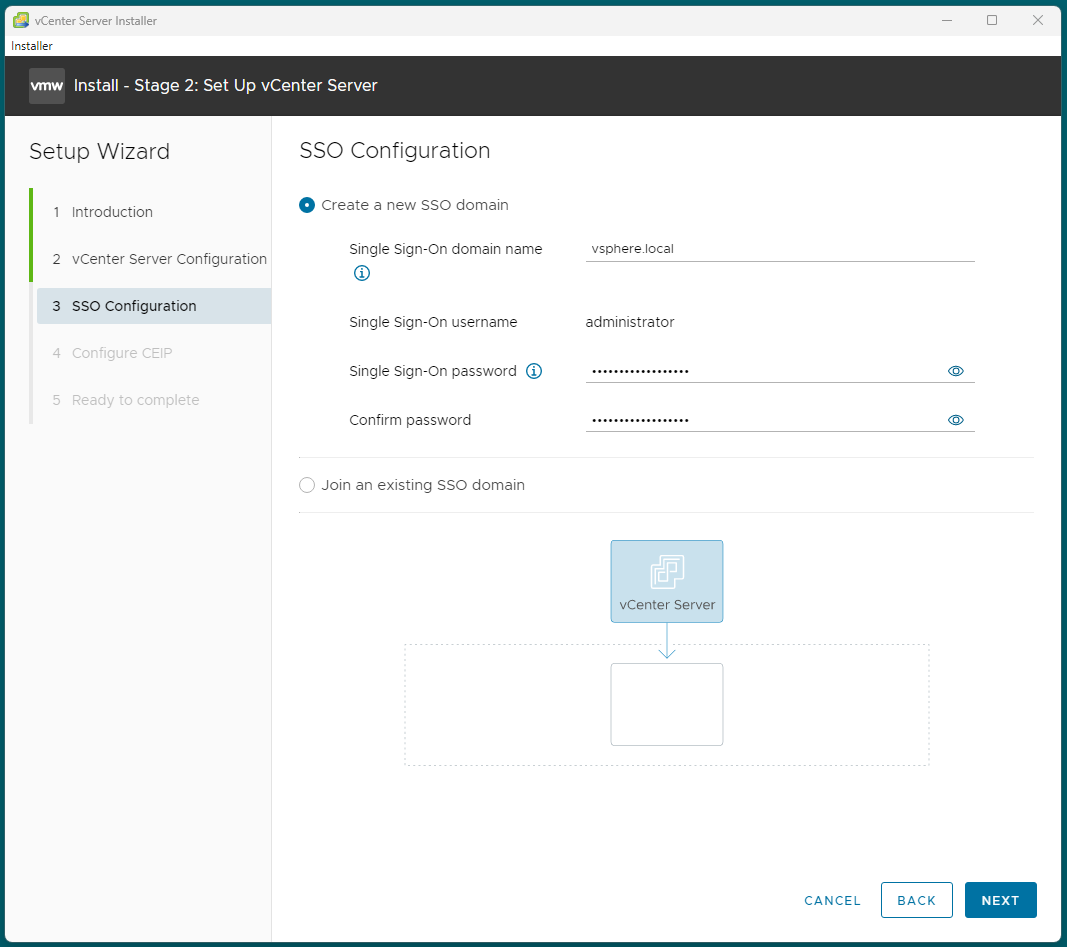Click the Single Sign-On username label
Screen dimensions: 1067x947
pos(433,322)
